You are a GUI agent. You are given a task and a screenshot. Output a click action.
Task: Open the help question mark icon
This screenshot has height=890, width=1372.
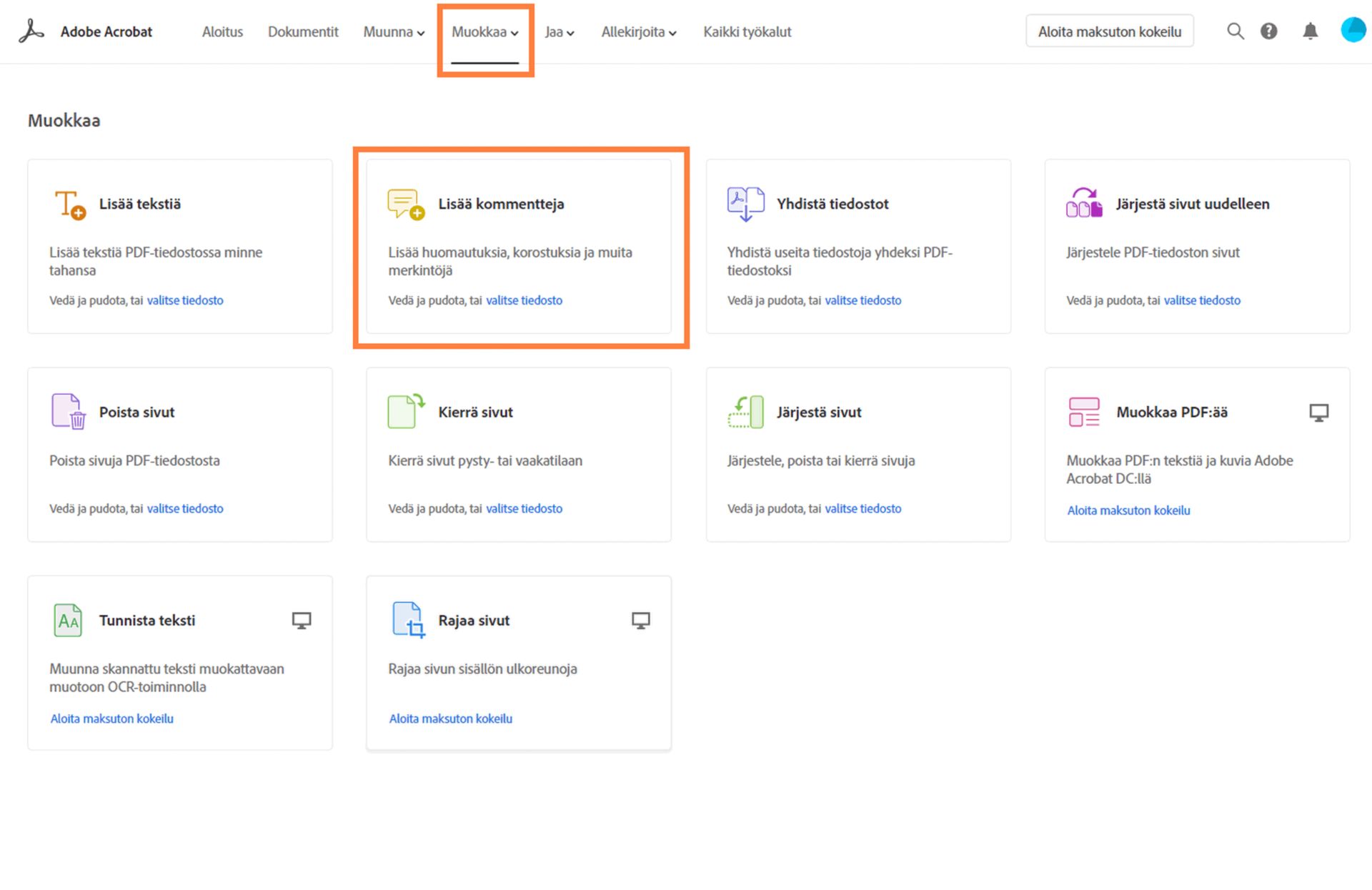point(1269,31)
